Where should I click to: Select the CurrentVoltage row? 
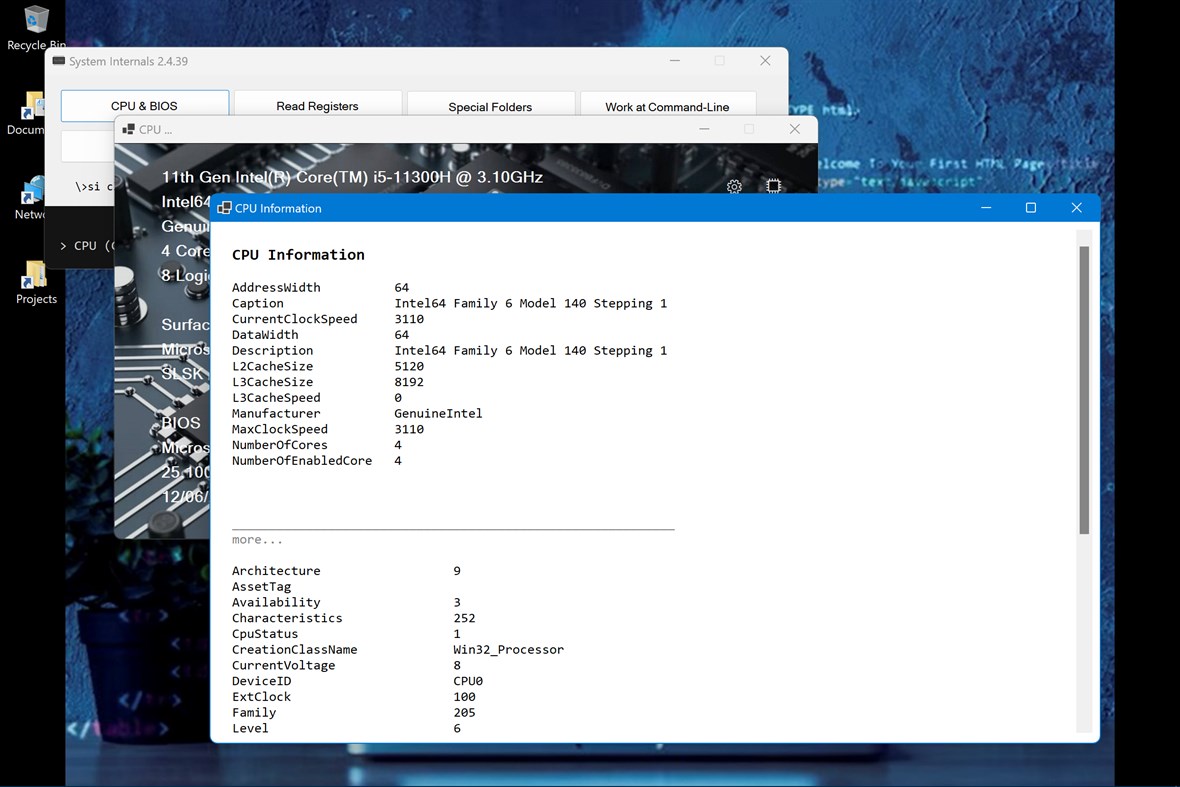(346, 666)
